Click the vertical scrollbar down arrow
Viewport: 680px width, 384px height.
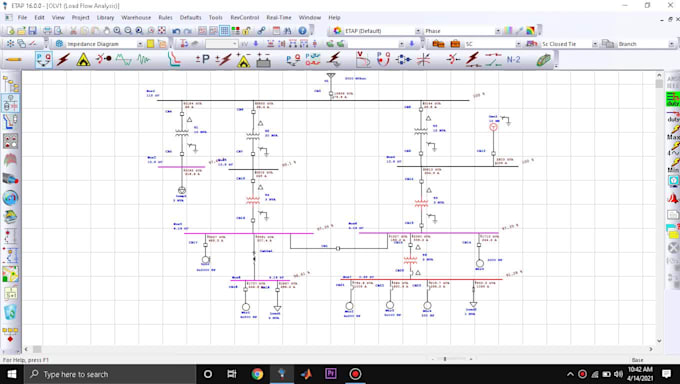[x=659, y=341]
